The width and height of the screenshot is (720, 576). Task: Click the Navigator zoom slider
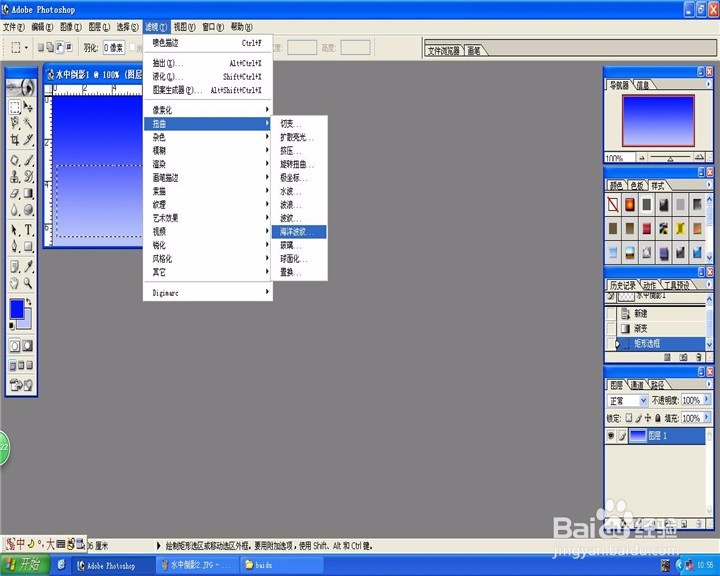click(670, 158)
